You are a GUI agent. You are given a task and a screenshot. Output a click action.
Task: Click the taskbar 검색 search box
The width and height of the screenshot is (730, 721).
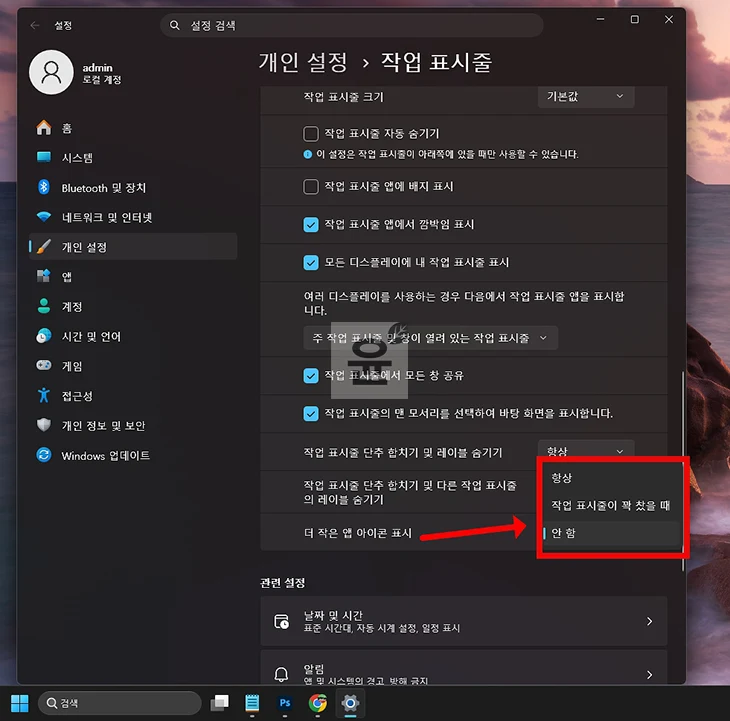[120, 703]
